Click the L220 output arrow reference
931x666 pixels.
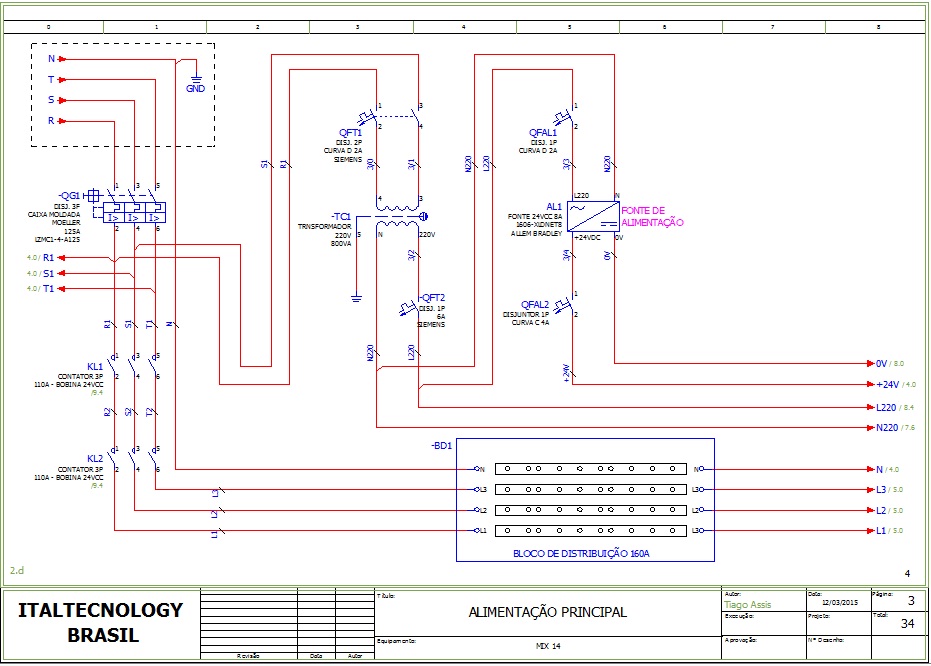click(888, 408)
